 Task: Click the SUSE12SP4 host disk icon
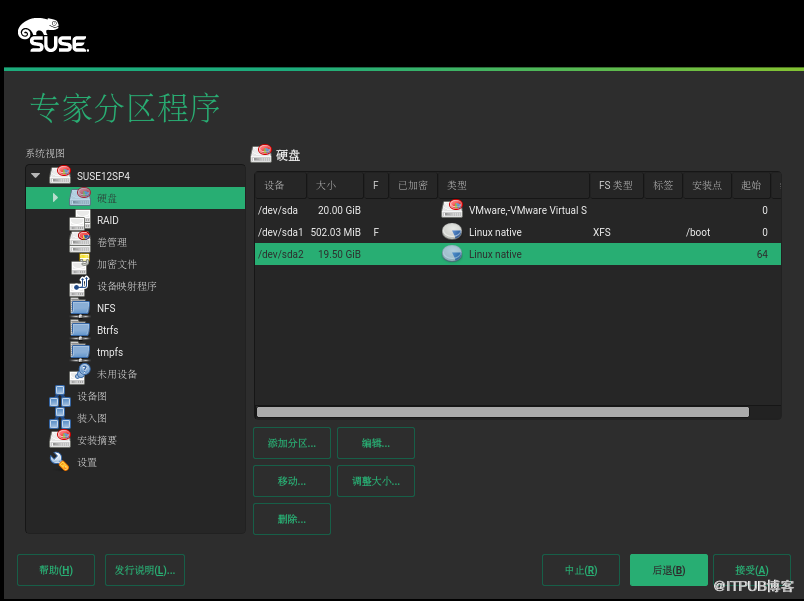(60, 175)
